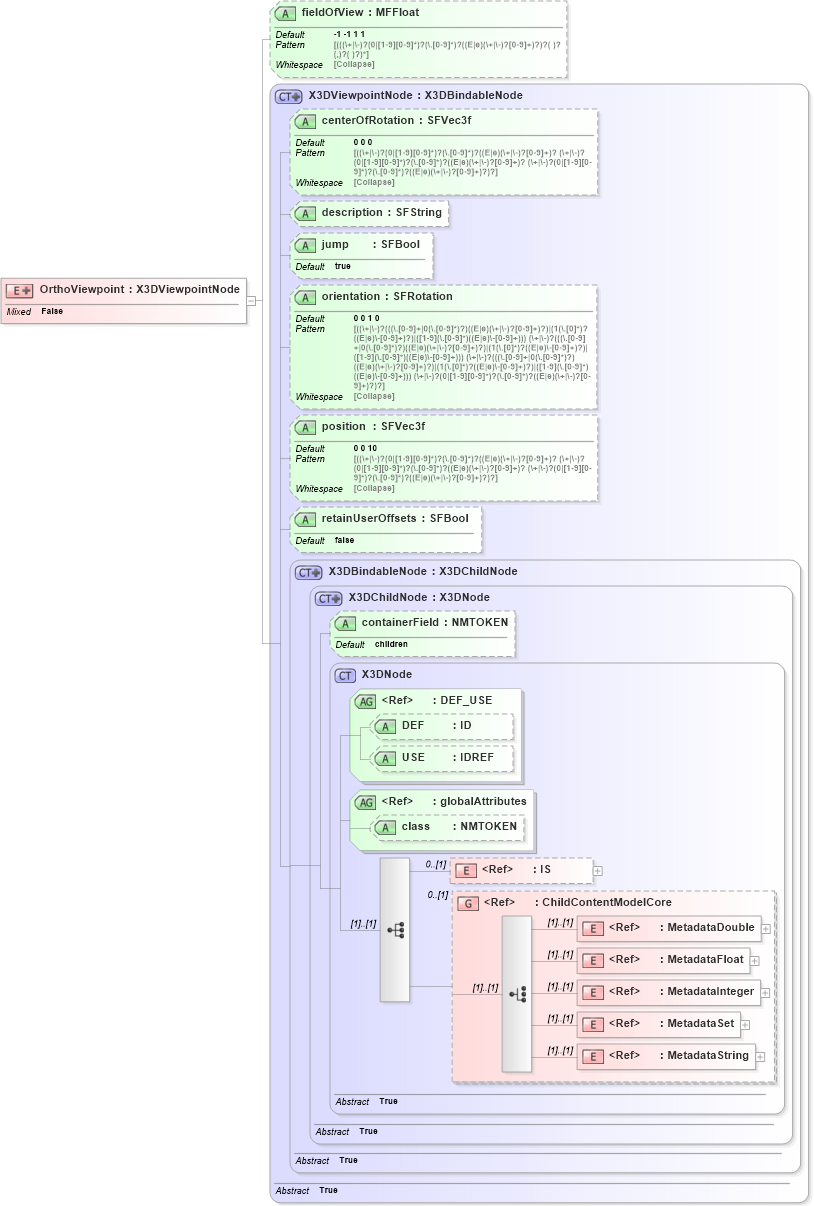Click the MetadataInteger element E icon

click(x=593, y=993)
